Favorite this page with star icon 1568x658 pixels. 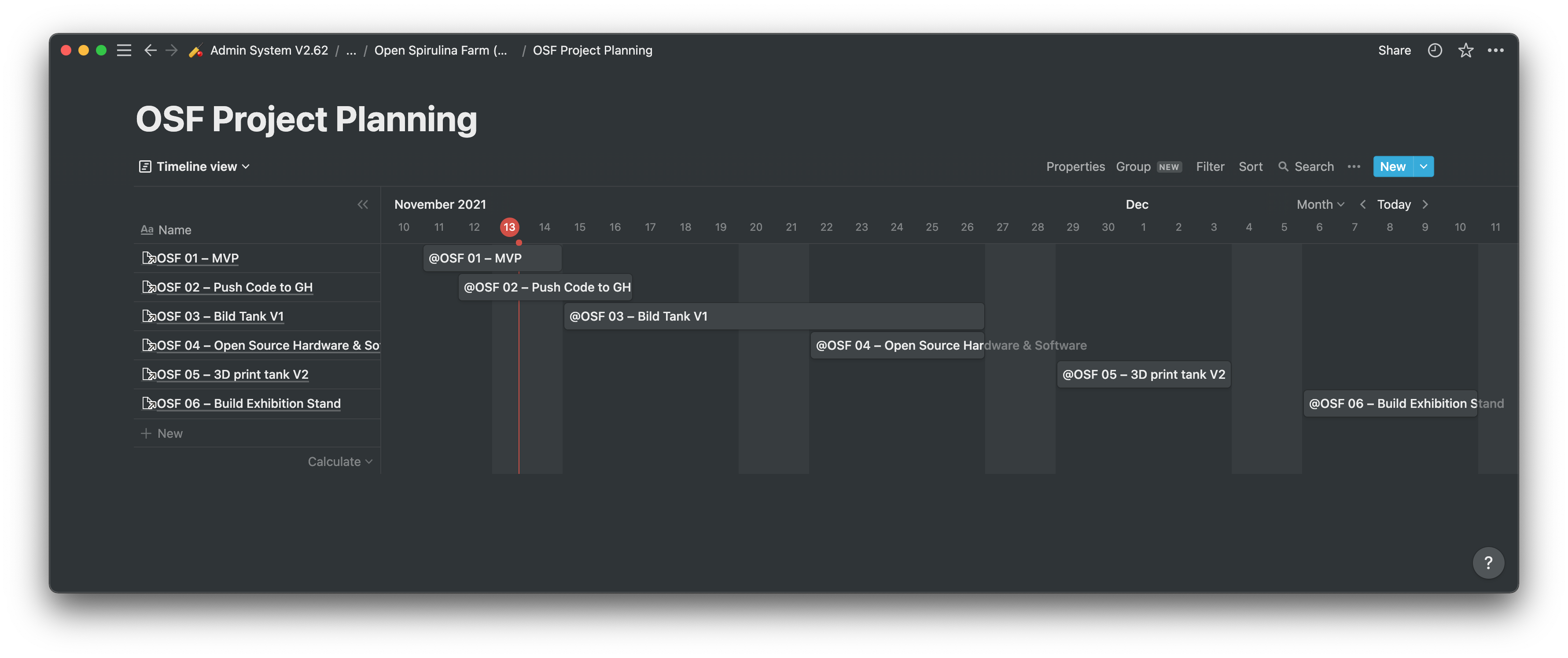coord(1466,51)
